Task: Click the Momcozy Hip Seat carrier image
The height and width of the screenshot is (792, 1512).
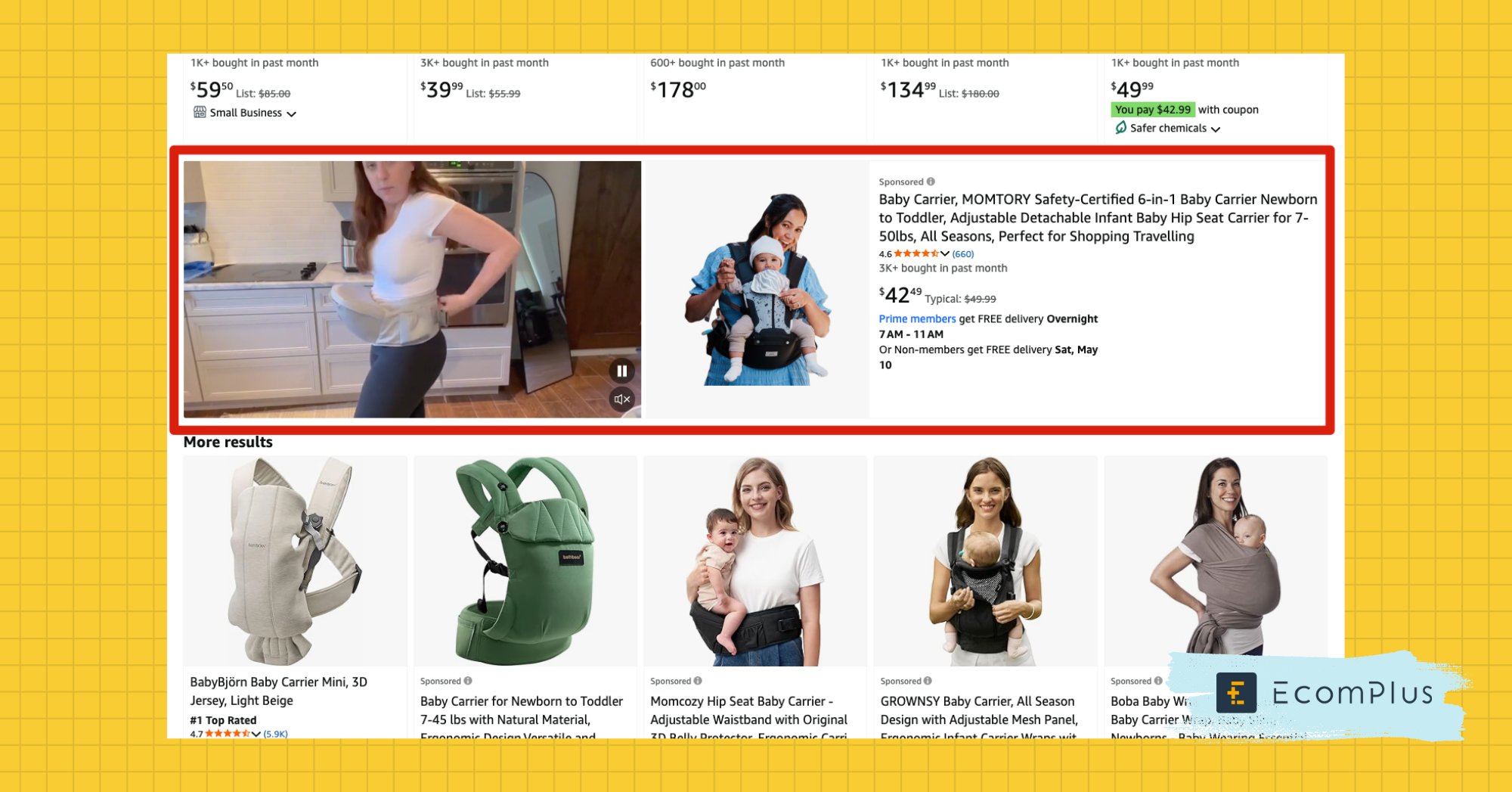Action: [755, 561]
